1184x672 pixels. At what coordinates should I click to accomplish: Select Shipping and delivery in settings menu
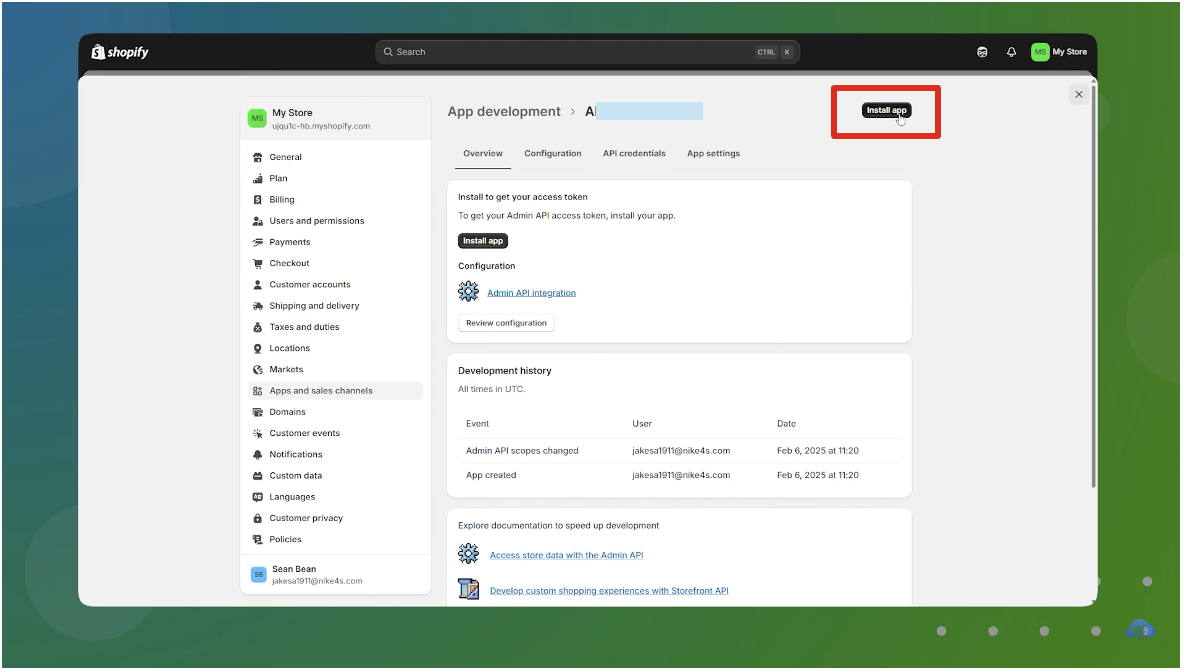pos(335,306)
